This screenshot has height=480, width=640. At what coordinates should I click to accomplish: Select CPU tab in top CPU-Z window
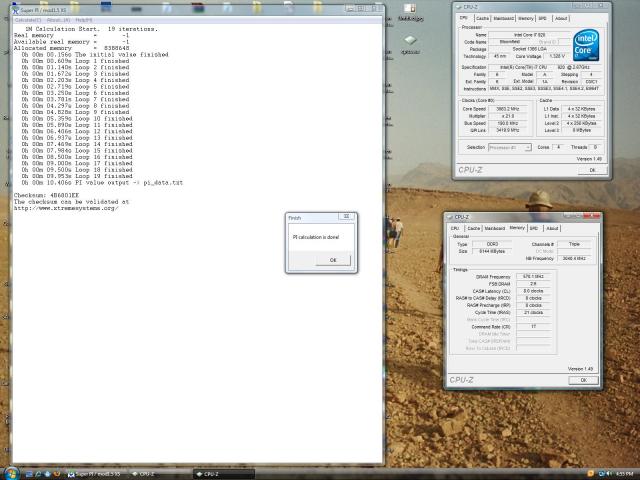coord(464,18)
